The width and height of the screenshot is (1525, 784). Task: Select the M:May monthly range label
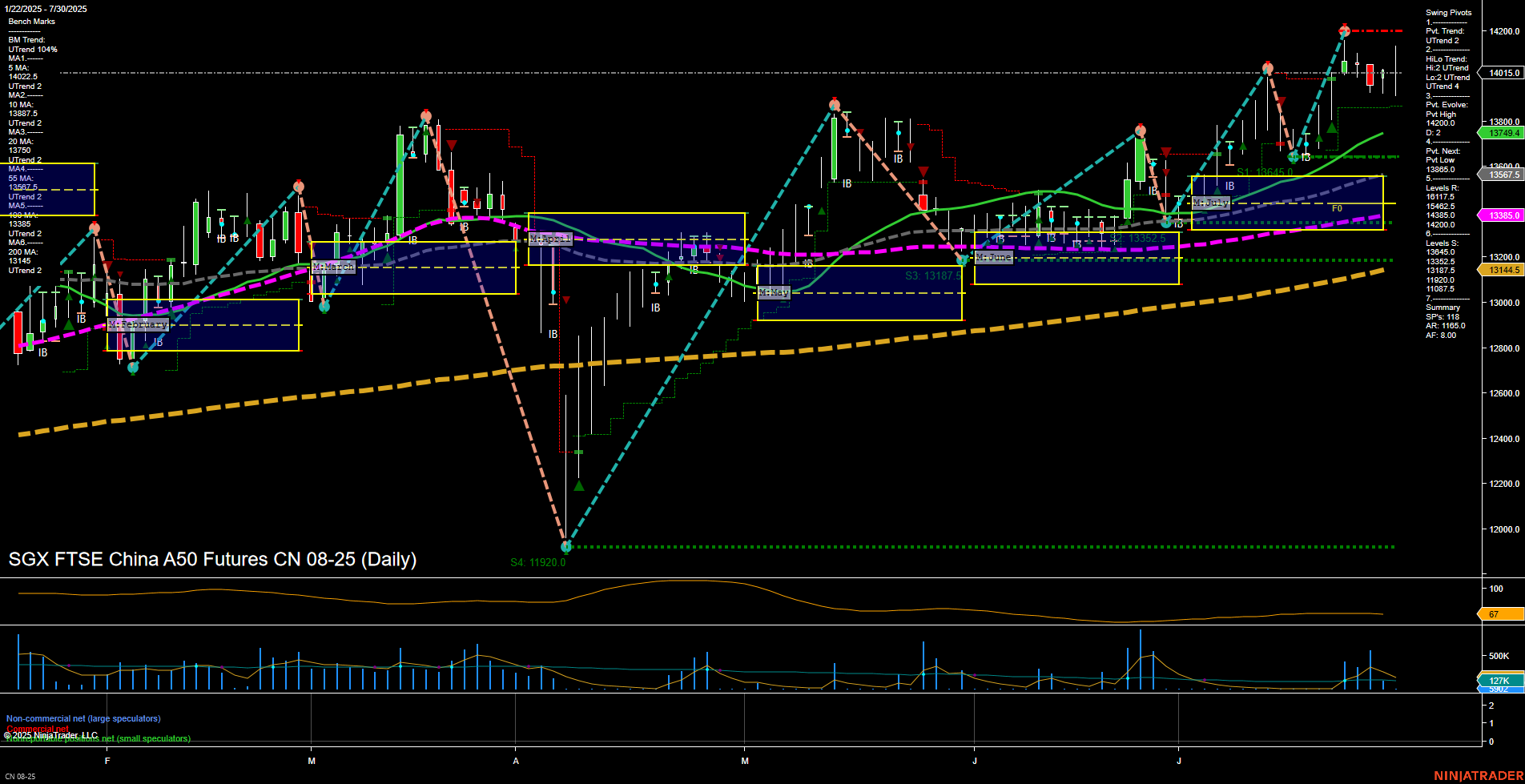click(774, 292)
